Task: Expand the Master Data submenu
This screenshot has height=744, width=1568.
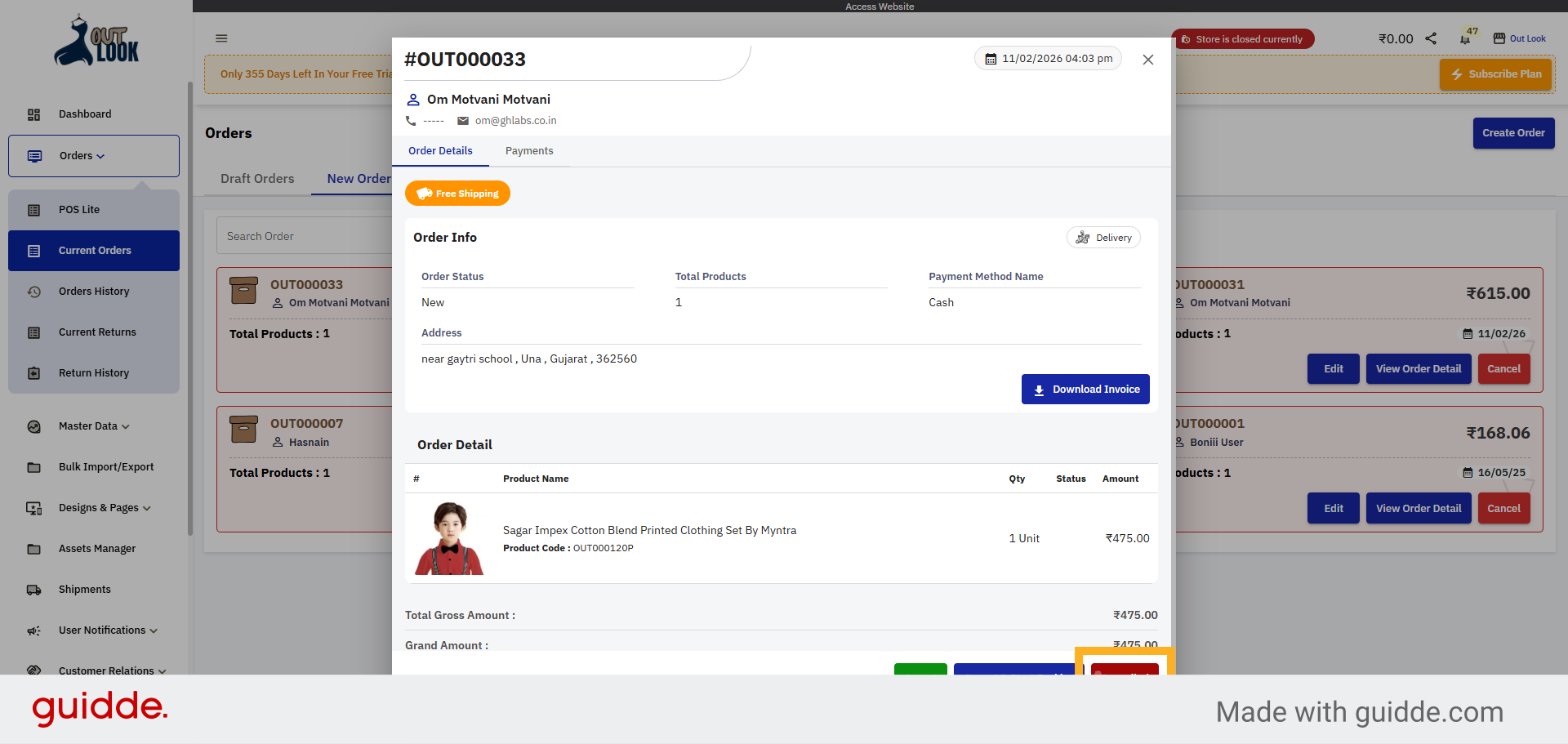Action: click(126, 427)
